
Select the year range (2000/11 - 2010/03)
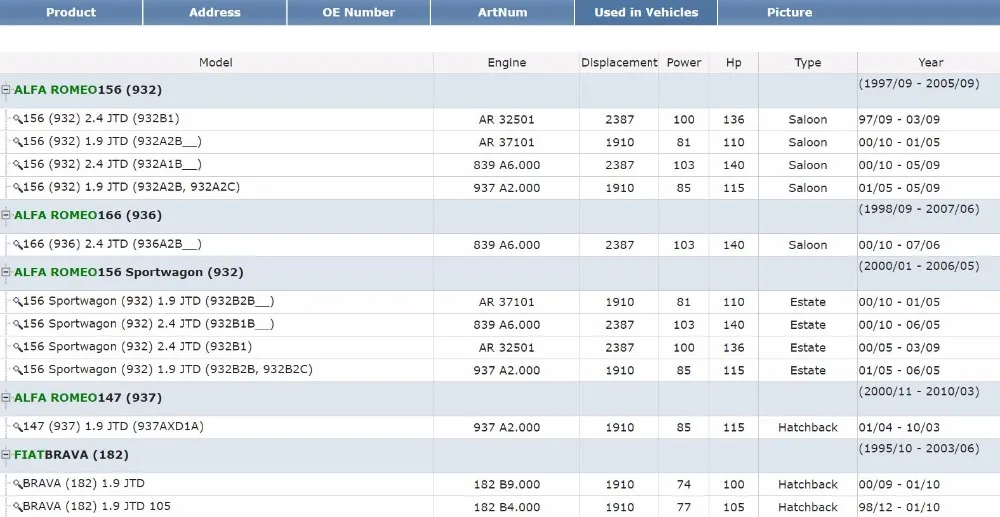coord(919,391)
